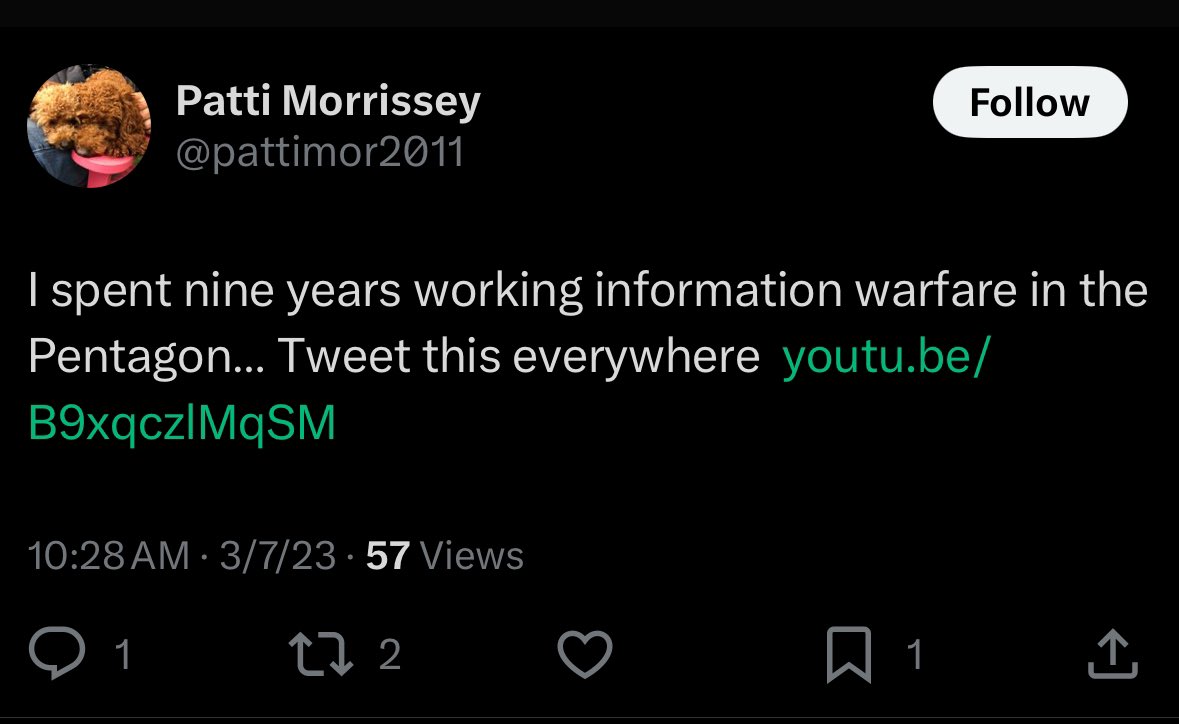Open the Patti Morrissey display name

point(328,100)
